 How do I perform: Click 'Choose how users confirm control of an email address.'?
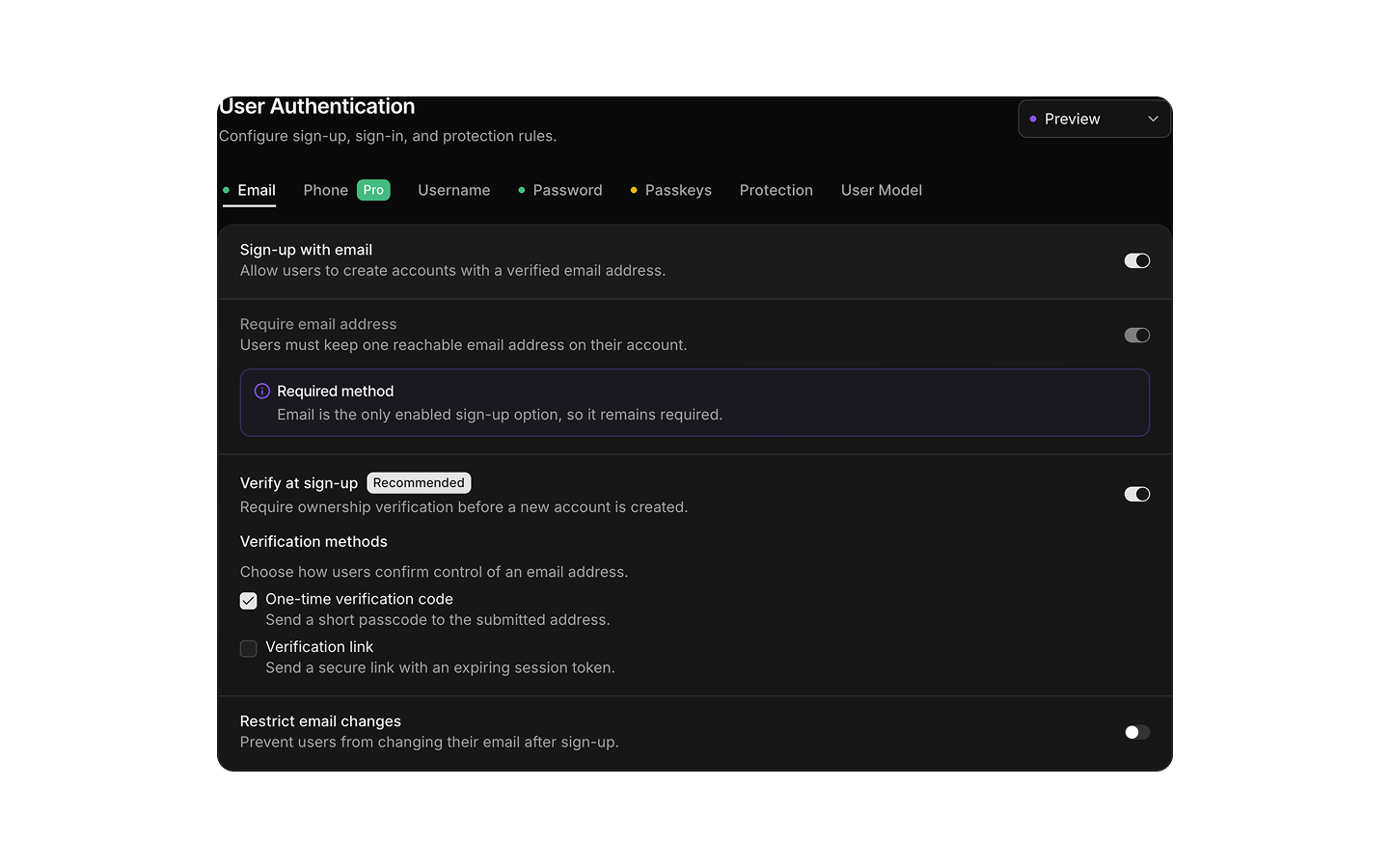[x=434, y=572]
